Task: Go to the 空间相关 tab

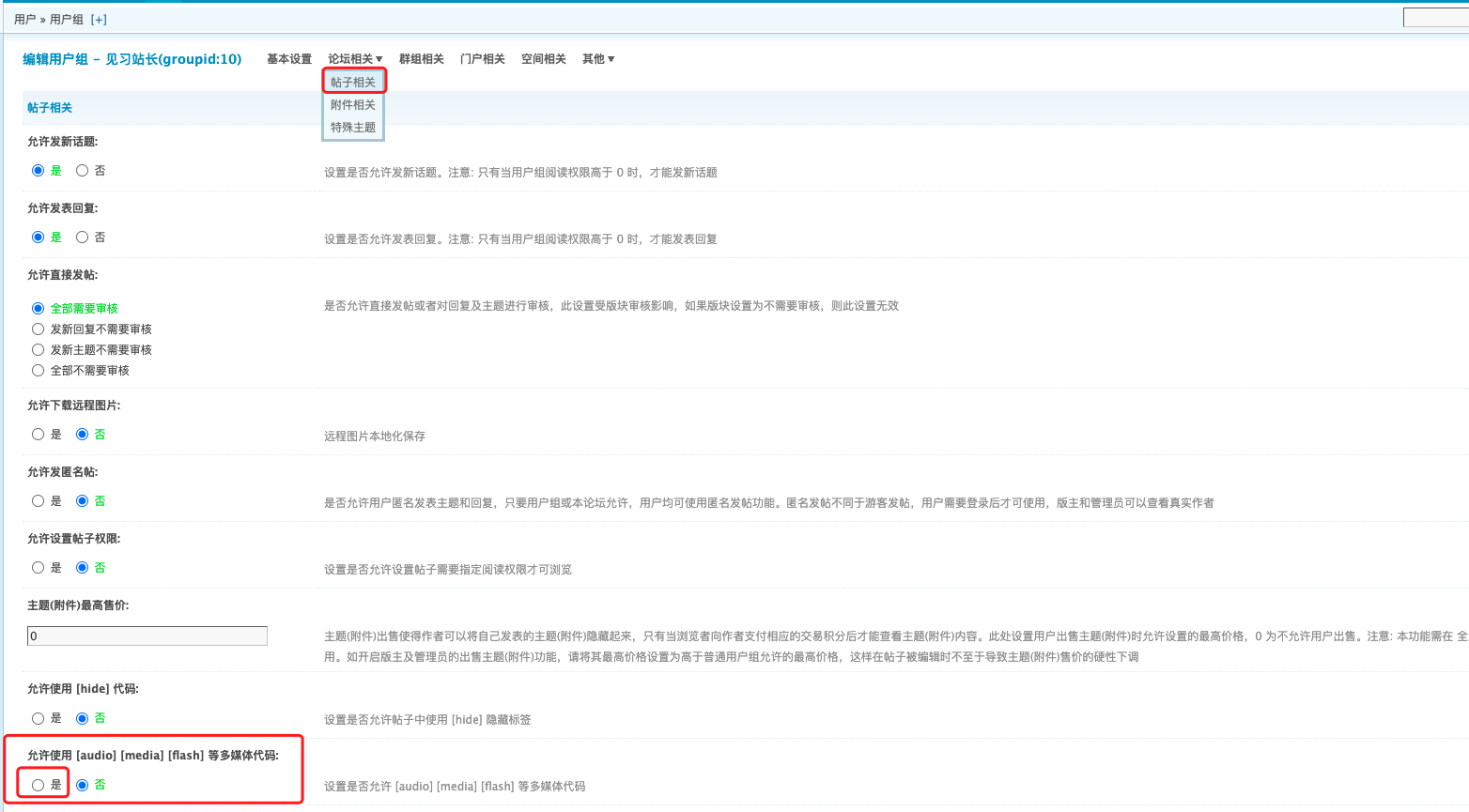Action: pos(544,59)
